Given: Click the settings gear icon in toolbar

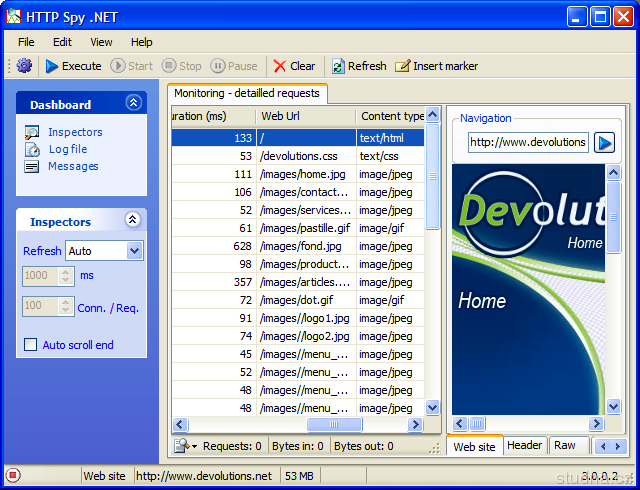Looking at the screenshot, I should pos(25,66).
